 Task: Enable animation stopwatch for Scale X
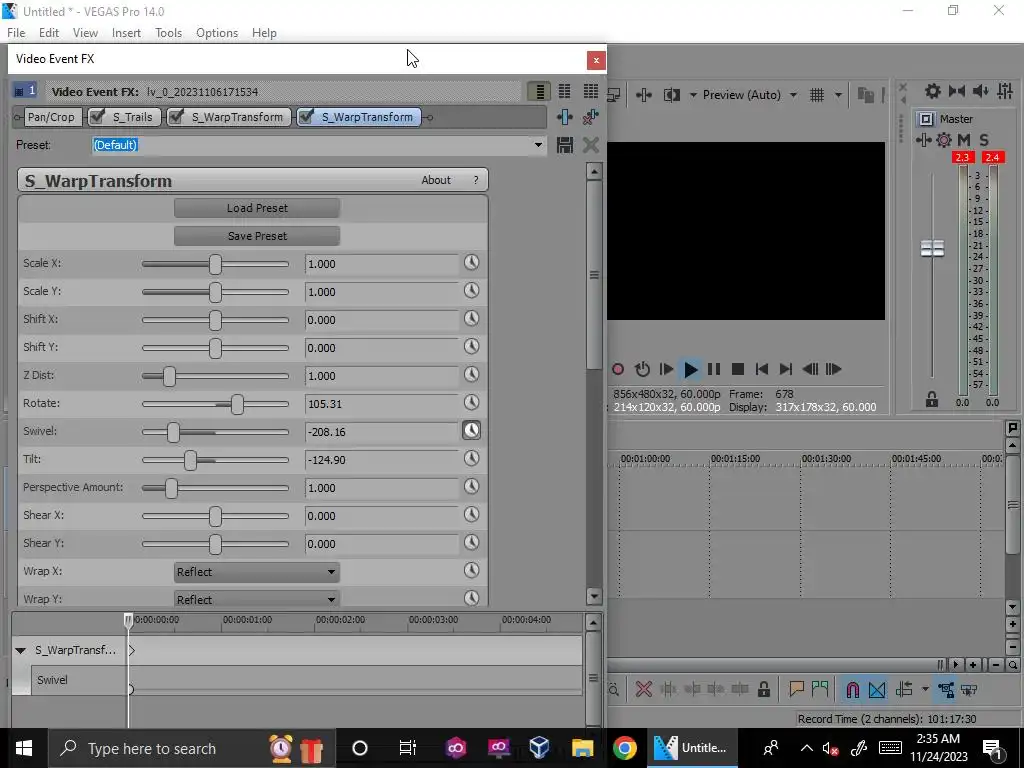tap(472, 263)
